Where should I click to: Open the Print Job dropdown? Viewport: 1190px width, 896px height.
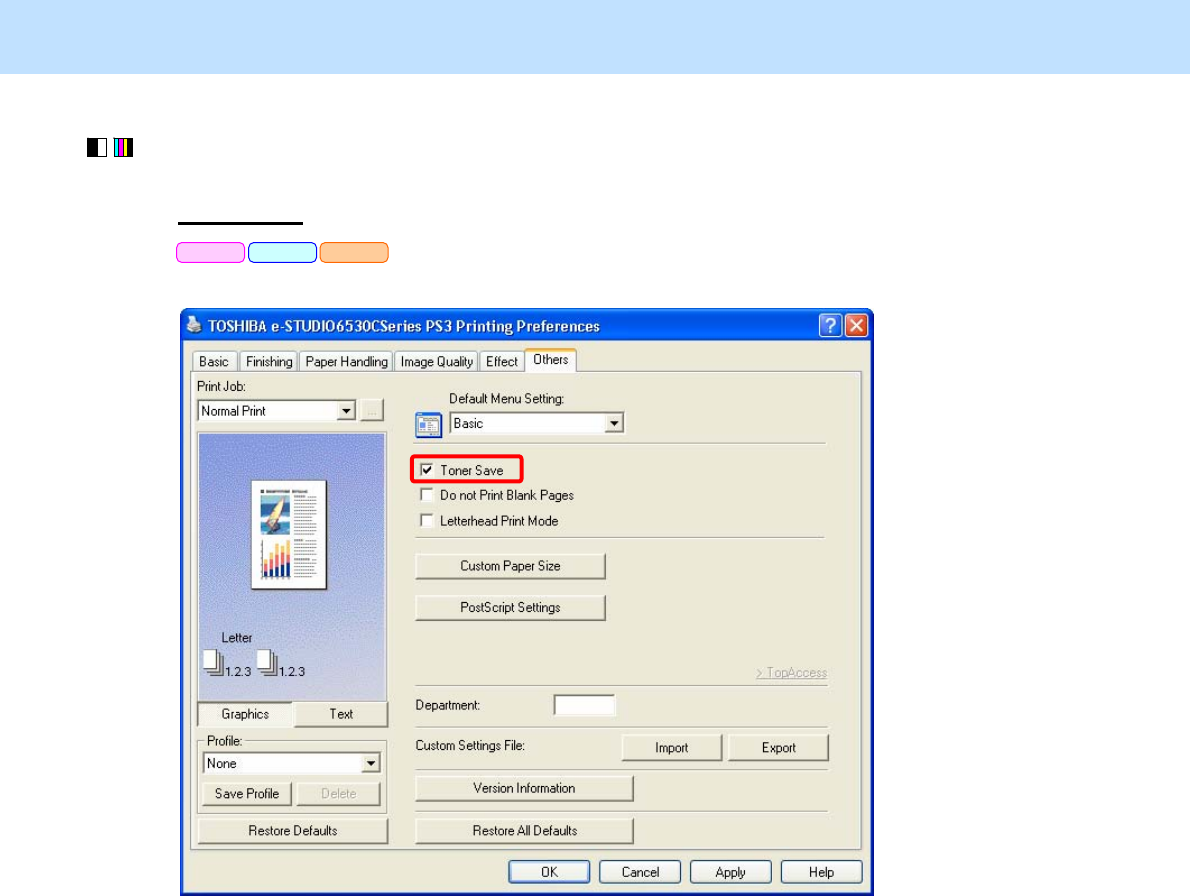point(346,410)
